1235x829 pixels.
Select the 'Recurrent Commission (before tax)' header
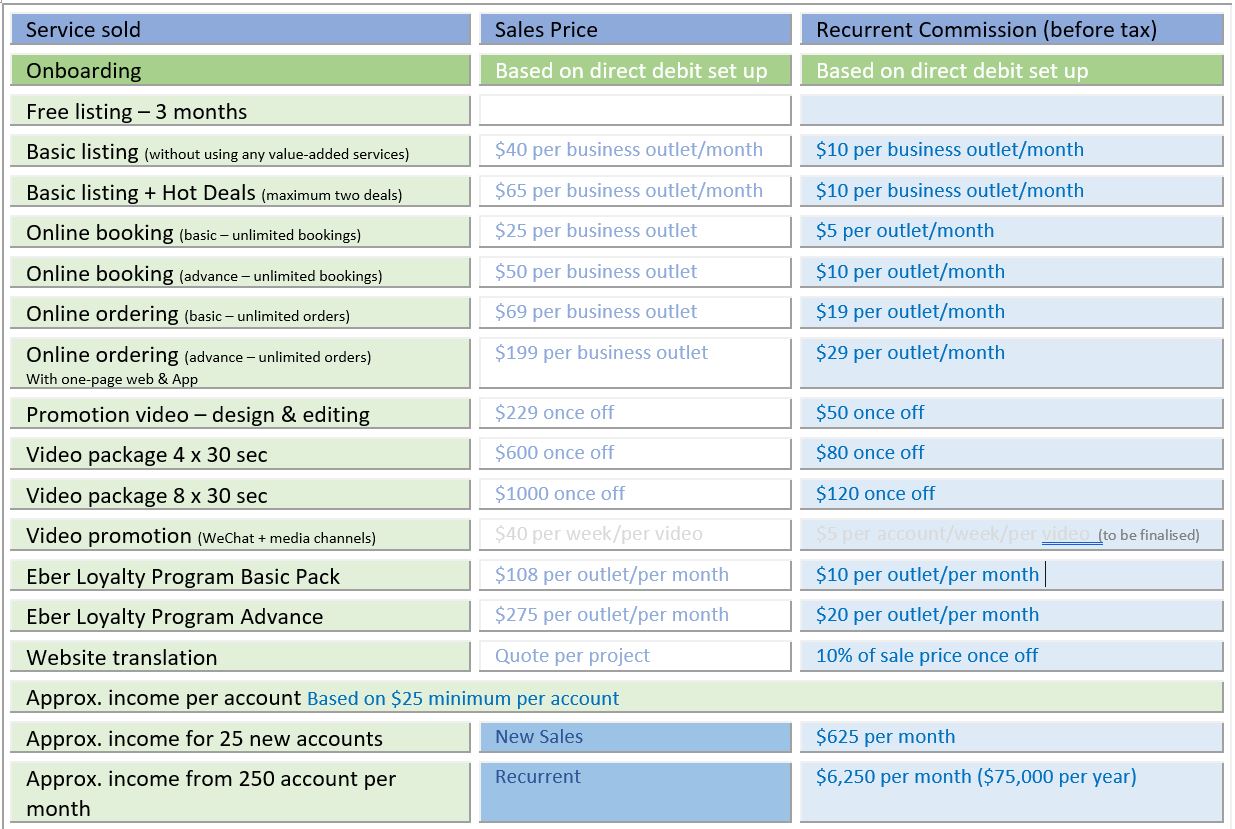coord(1010,30)
